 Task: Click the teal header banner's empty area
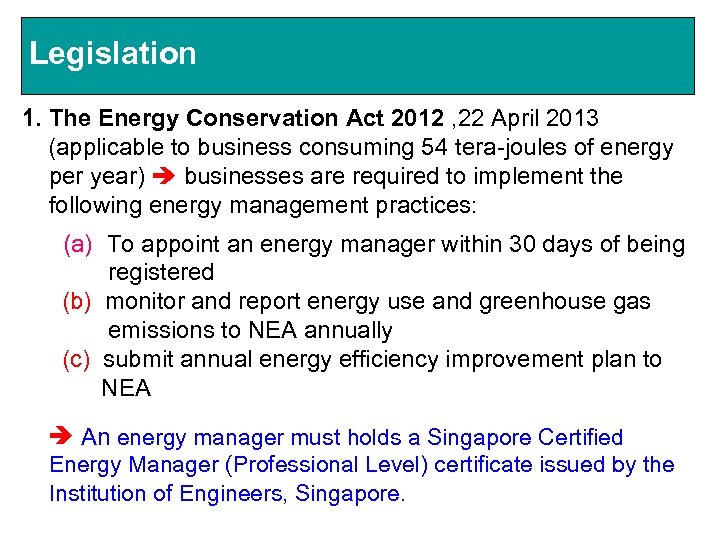tap(450, 55)
